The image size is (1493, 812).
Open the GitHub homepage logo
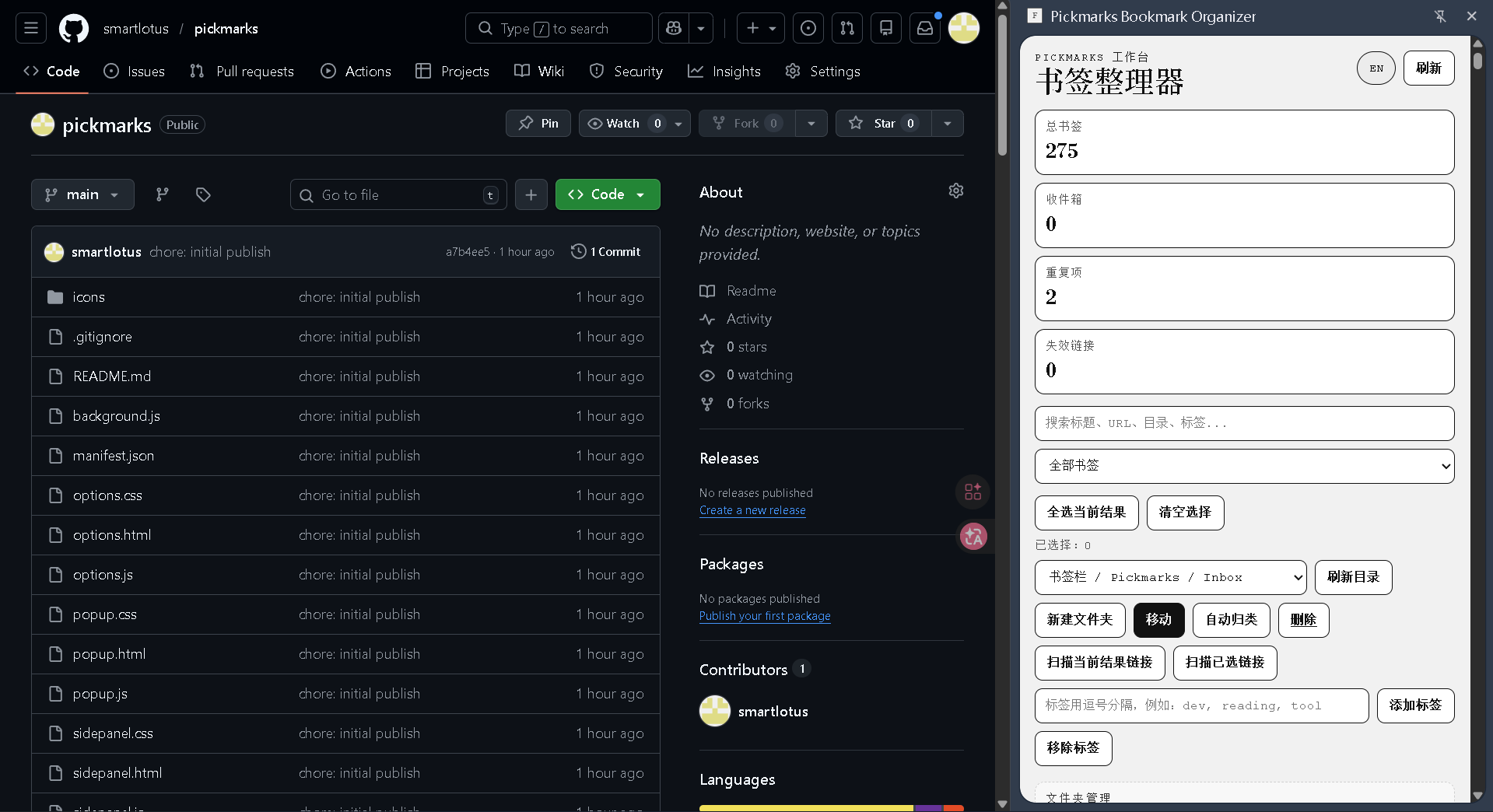pos(74,29)
